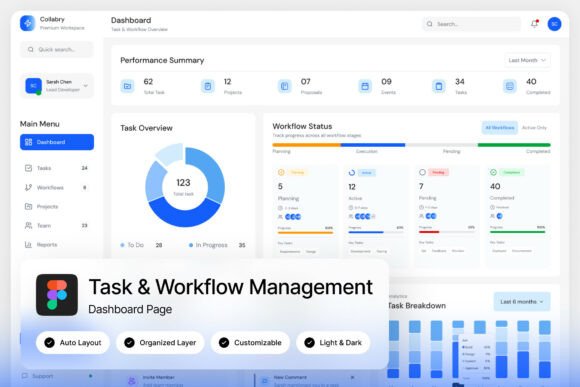Click the Quick search field in sidebar
Screen dimensions: 580x387
pos(57,50)
